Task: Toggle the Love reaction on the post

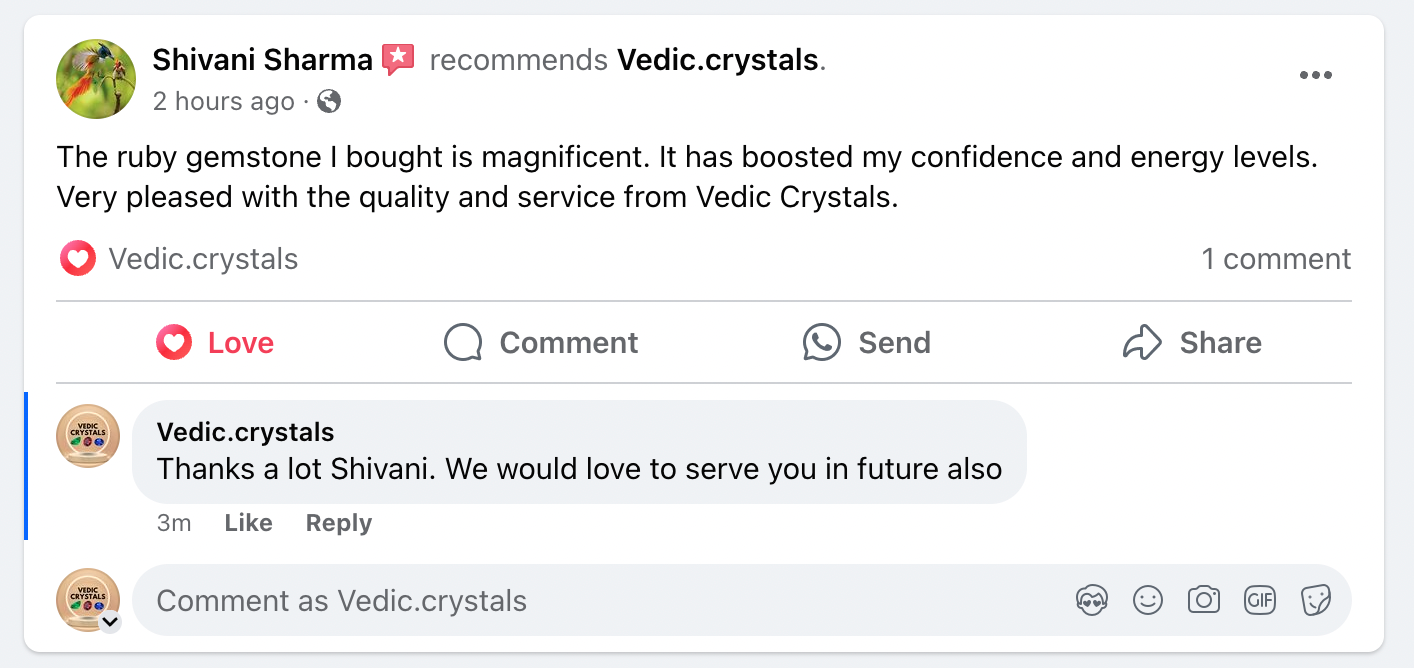Action: tap(215, 343)
